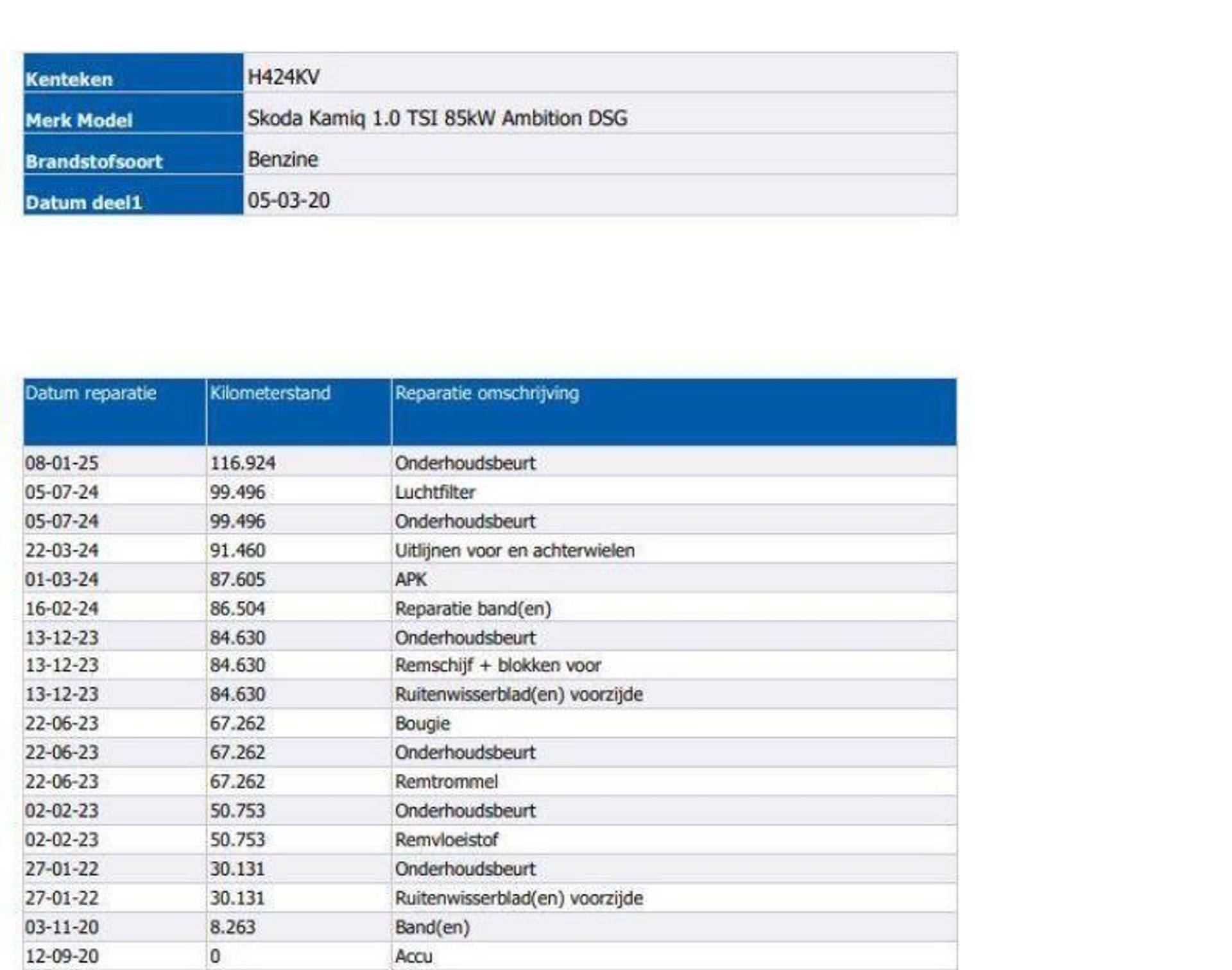Click the Datum reparatie column header

90,393
